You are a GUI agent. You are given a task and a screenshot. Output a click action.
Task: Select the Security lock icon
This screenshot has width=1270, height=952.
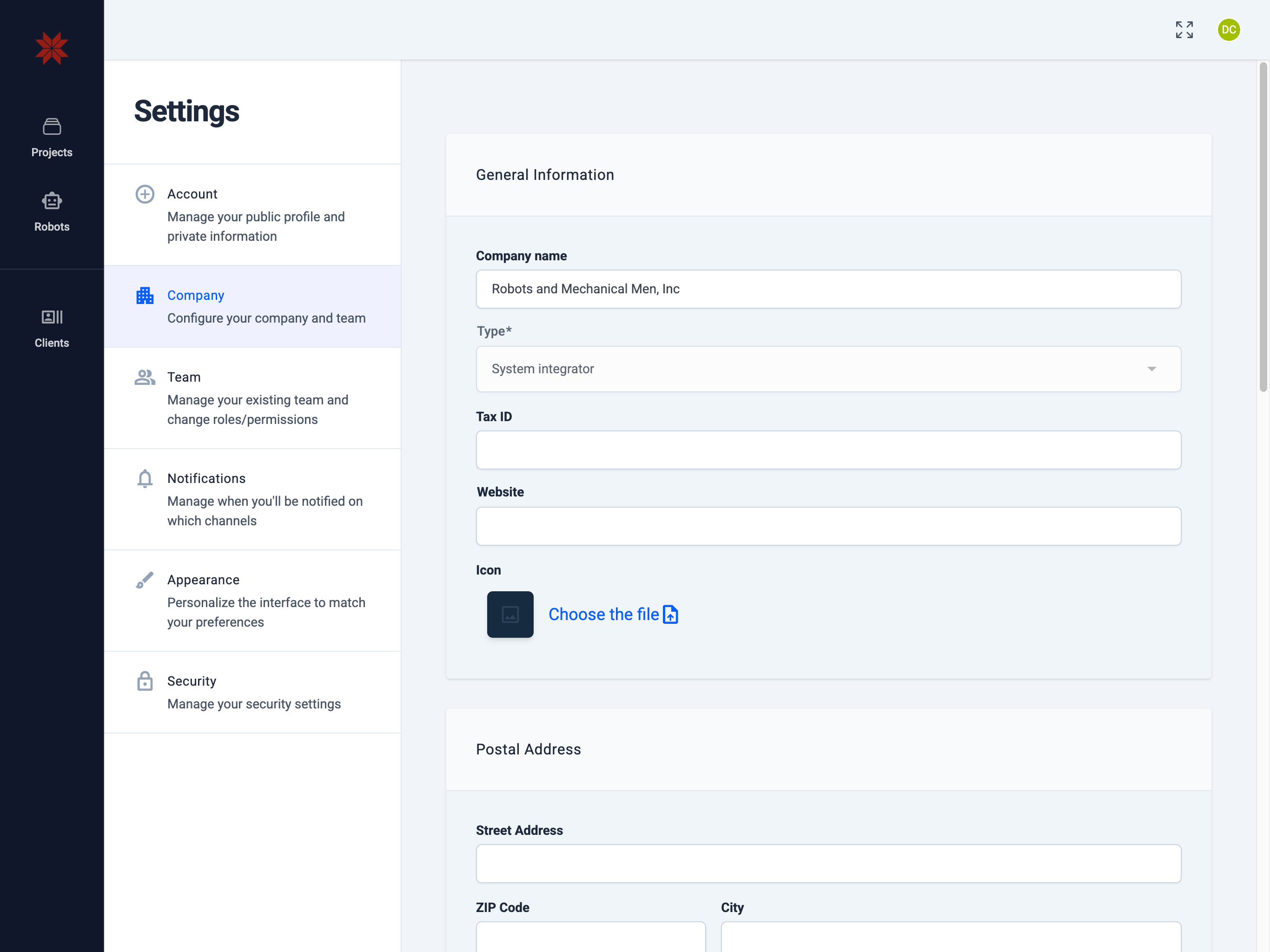pyautogui.click(x=145, y=681)
